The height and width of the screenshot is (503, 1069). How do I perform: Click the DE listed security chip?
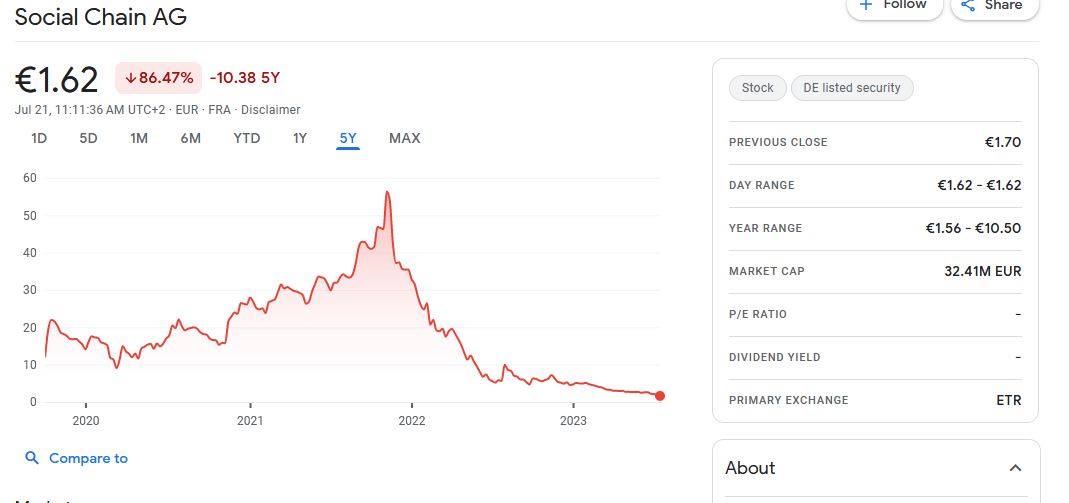(x=851, y=88)
